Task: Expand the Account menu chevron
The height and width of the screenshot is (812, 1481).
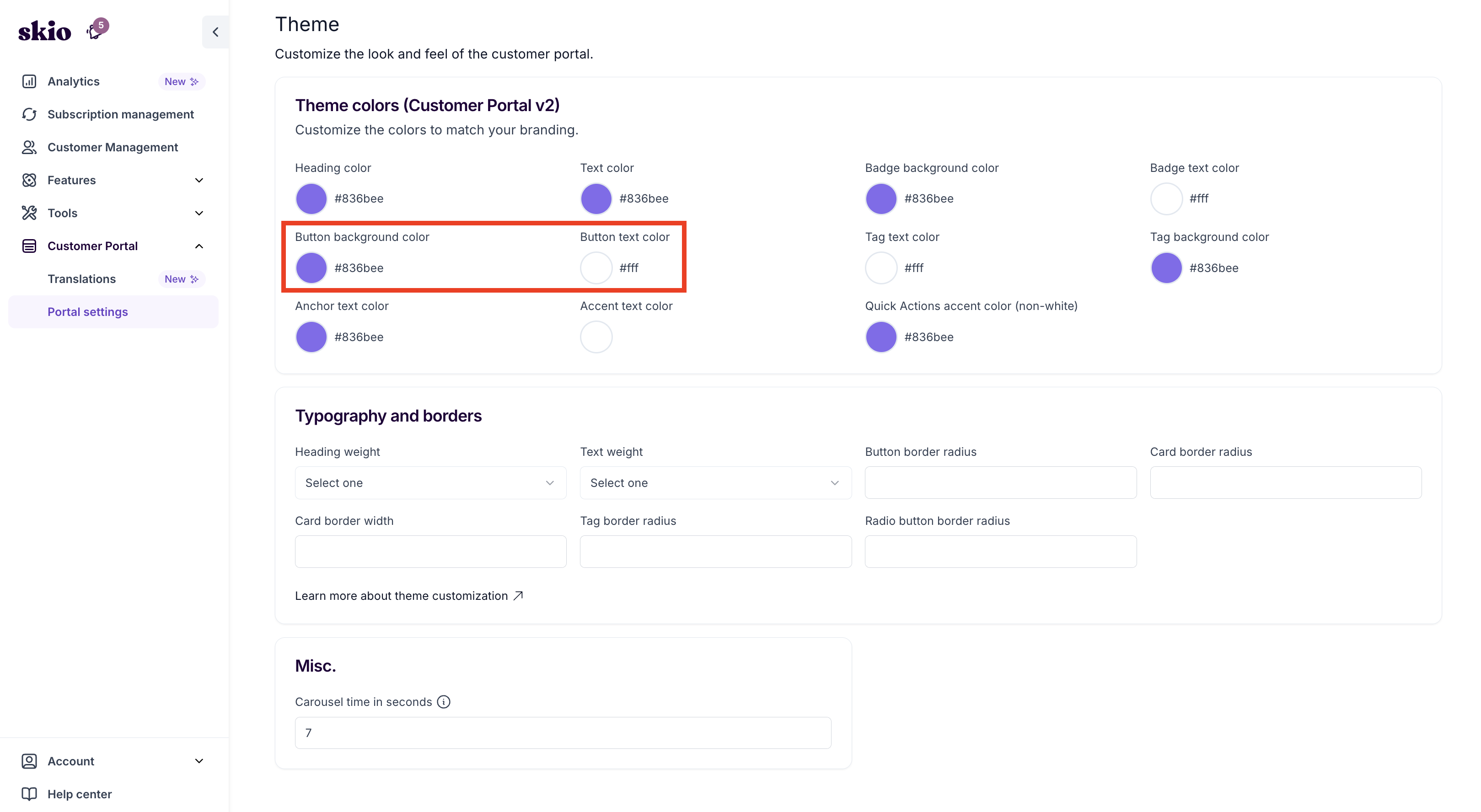Action: tap(199, 761)
